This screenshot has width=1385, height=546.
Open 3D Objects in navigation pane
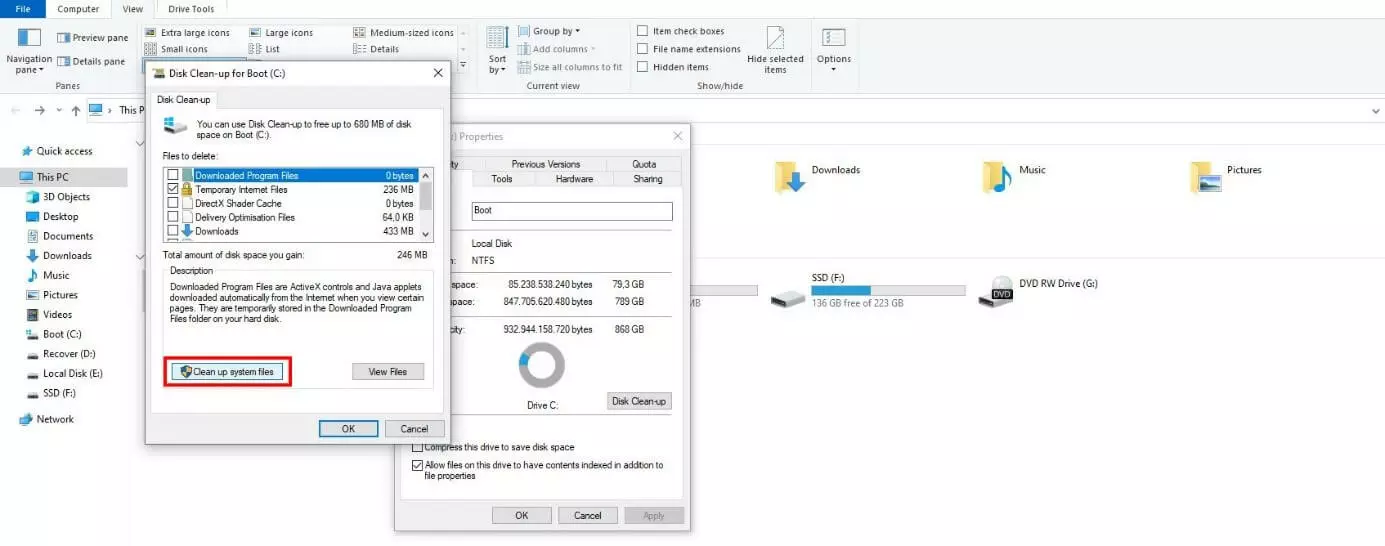tap(66, 197)
